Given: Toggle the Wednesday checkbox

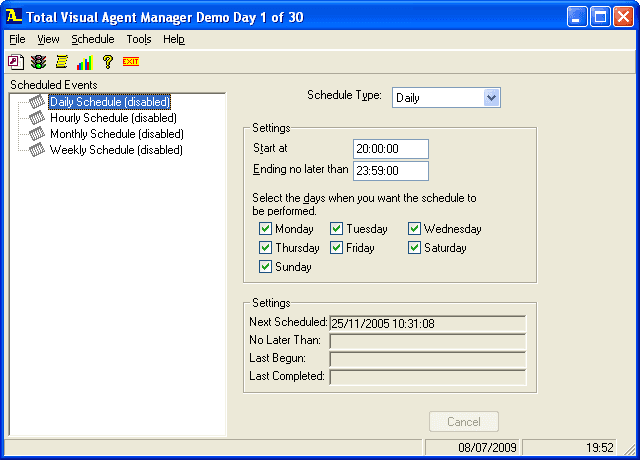Looking at the screenshot, I should click(x=414, y=229).
